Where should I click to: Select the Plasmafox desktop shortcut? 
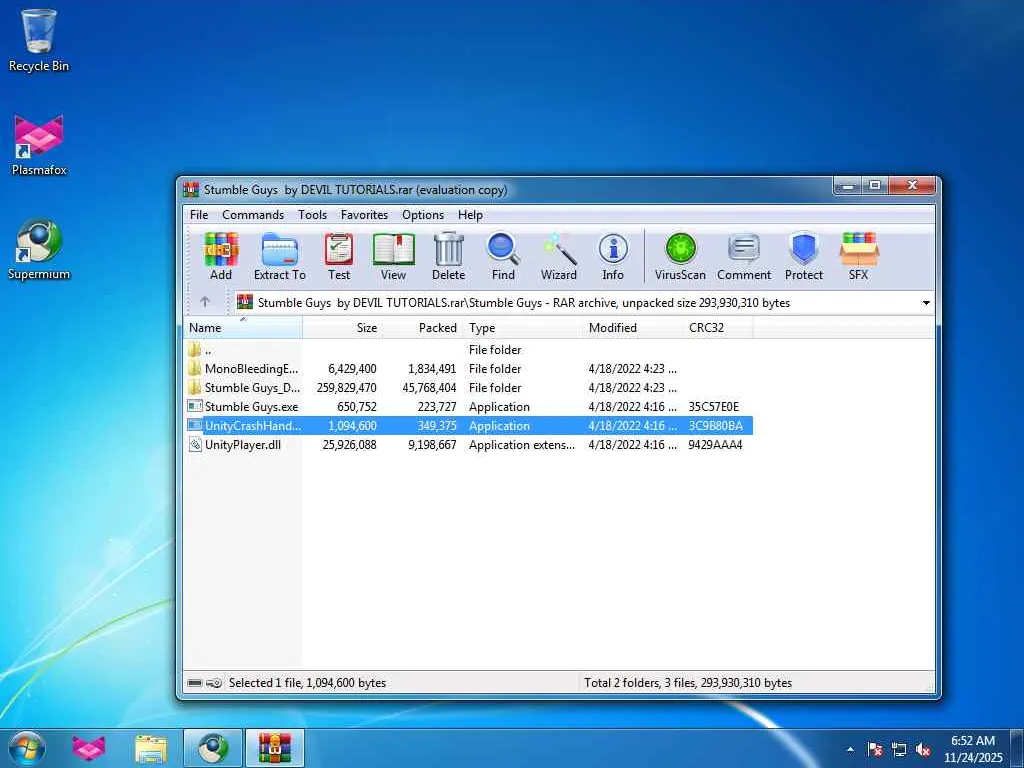[x=39, y=145]
